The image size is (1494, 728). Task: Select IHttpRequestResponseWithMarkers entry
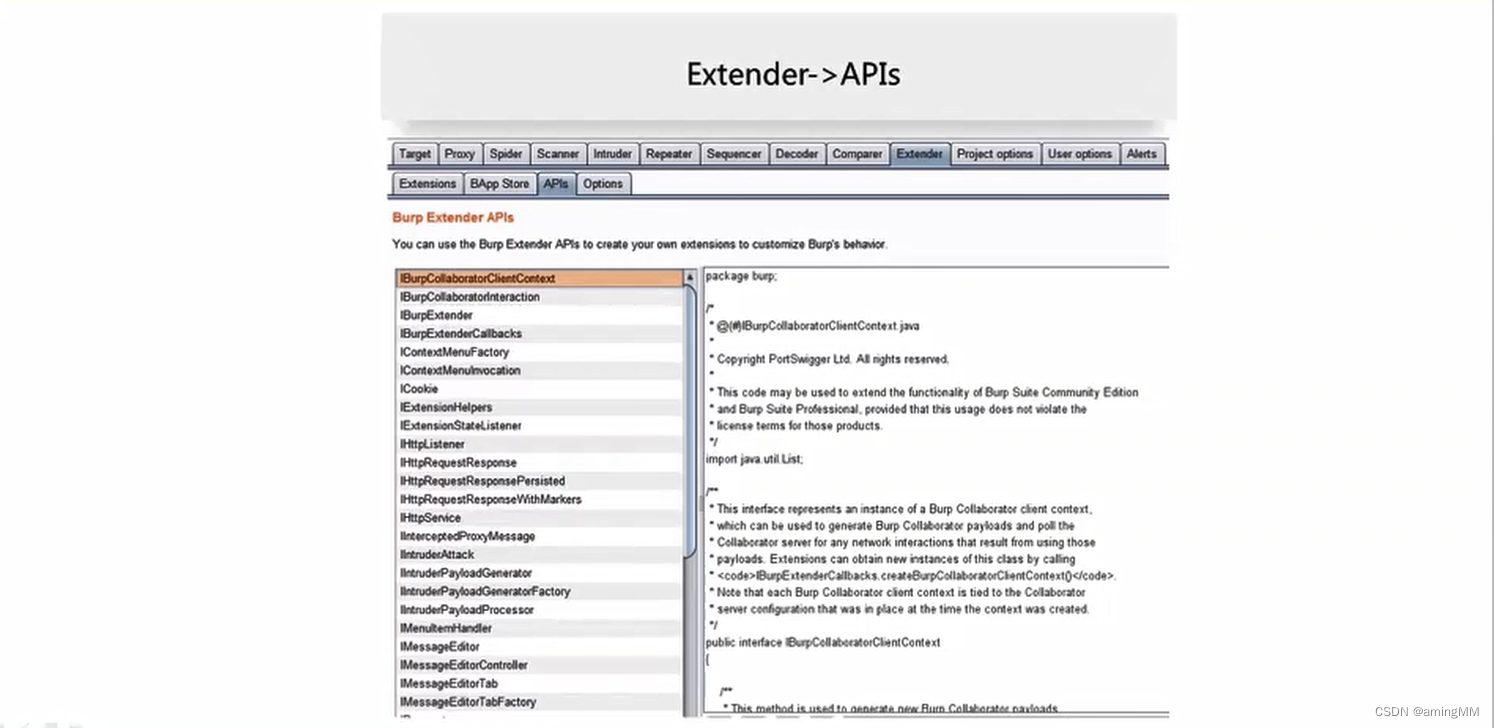tap(539, 499)
